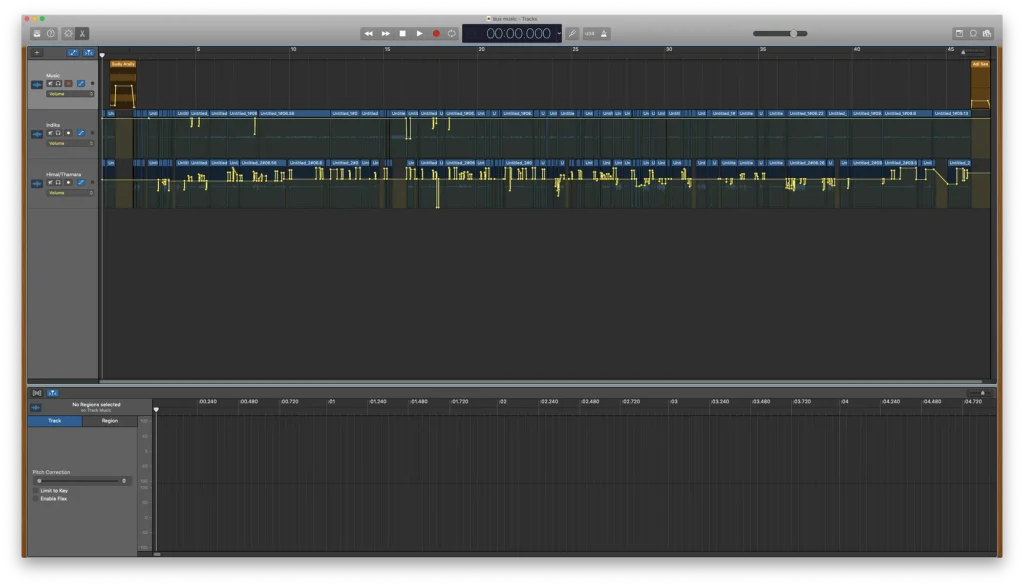Expand the time display mode dropdown
Screen dimensions: 1024x586
(x=558, y=34)
